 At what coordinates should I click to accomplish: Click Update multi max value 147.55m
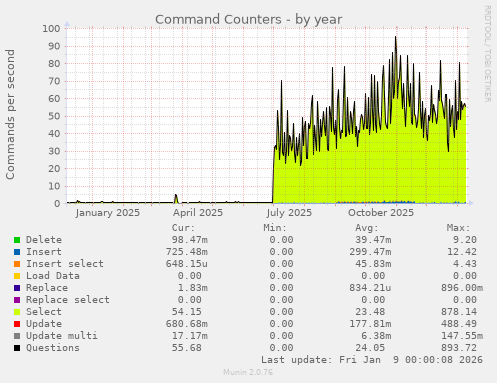(462, 336)
